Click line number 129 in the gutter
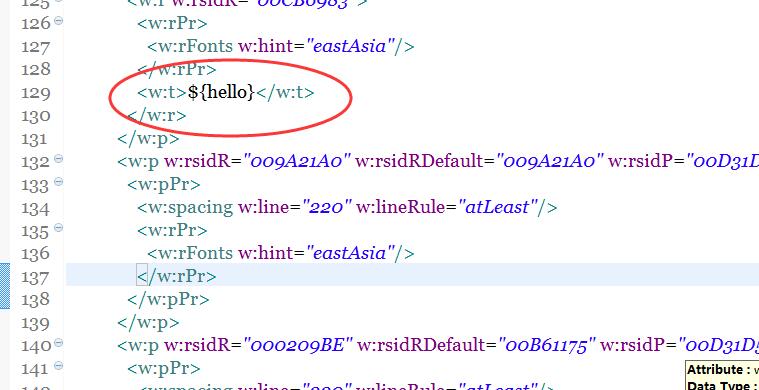This screenshot has width=759, height=390. click(x=35, y=93)
